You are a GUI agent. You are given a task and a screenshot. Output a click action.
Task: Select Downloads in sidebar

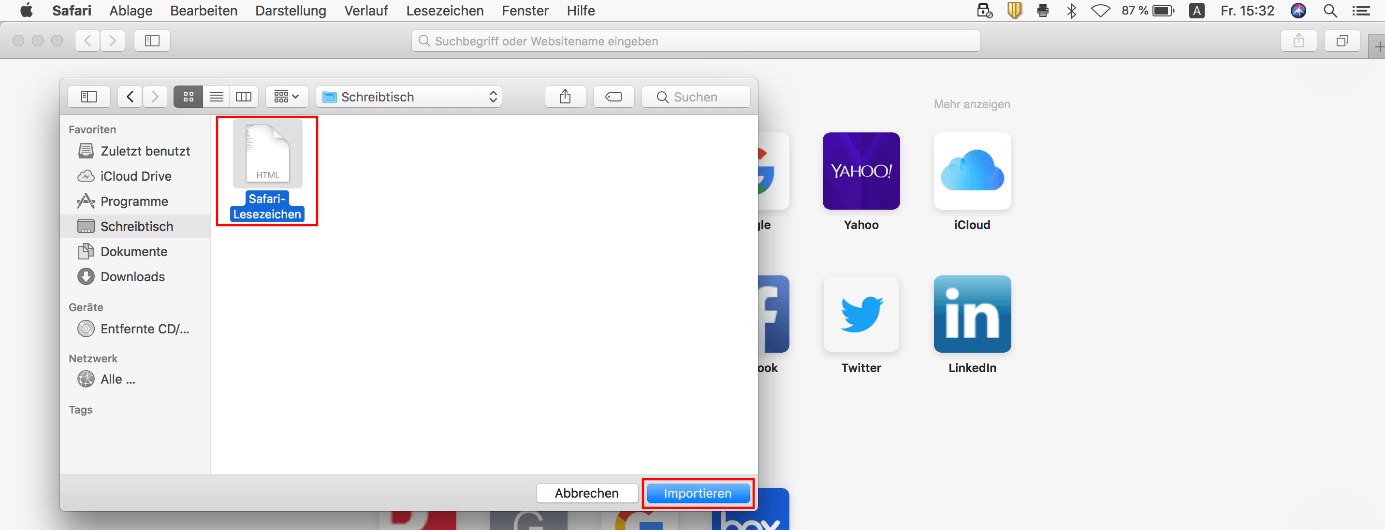point(135,276)
